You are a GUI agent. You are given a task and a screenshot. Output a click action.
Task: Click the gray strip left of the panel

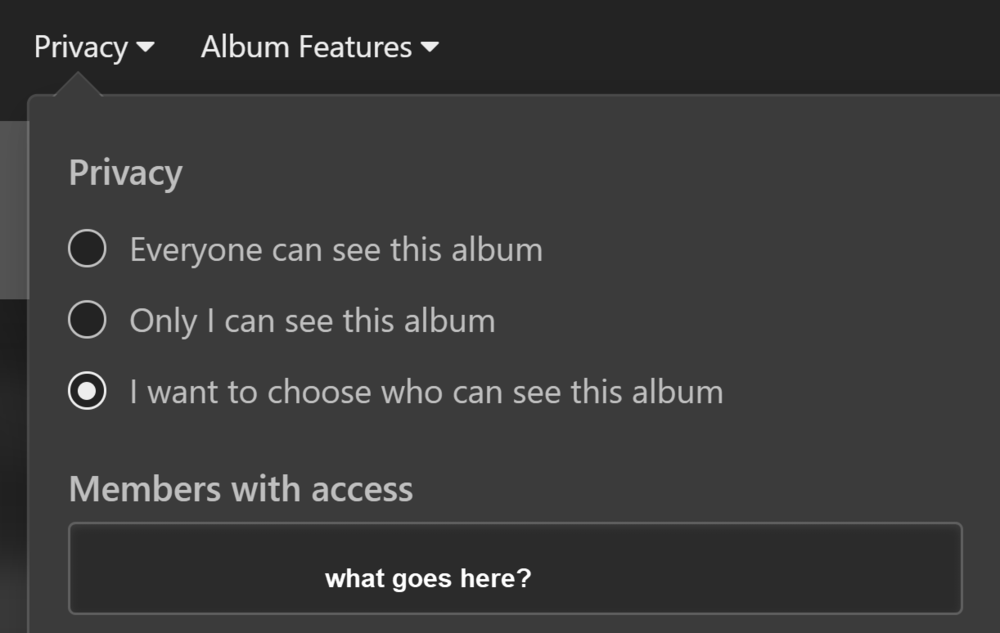13,210
